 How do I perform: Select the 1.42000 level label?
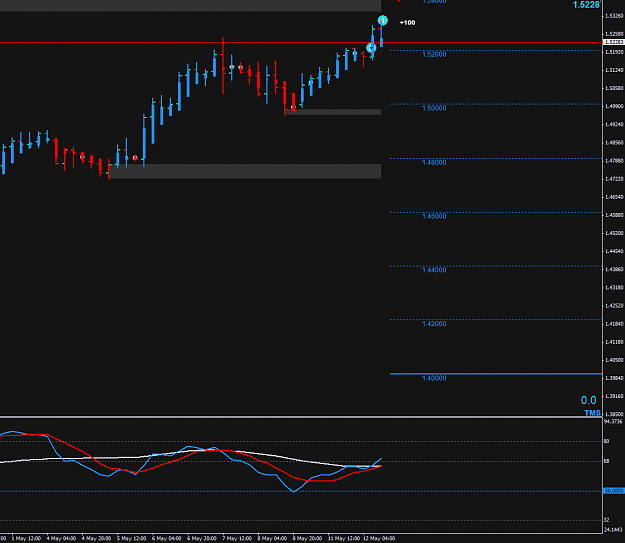coord(434,324)
